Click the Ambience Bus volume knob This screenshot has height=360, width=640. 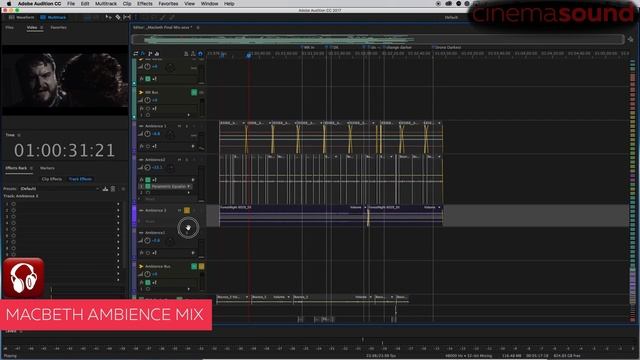coord(147,274)
